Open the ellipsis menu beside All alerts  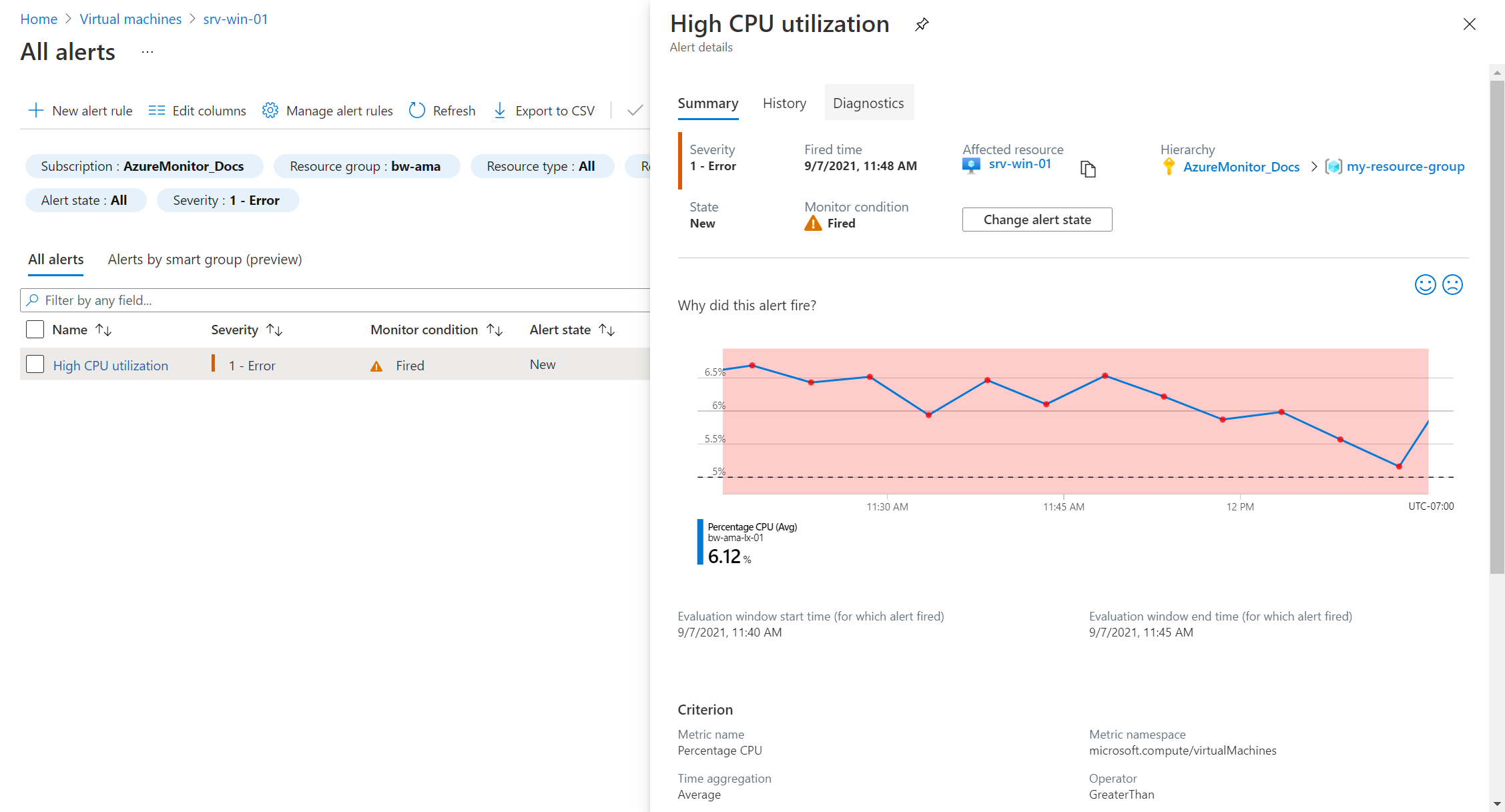pos(147,52)
